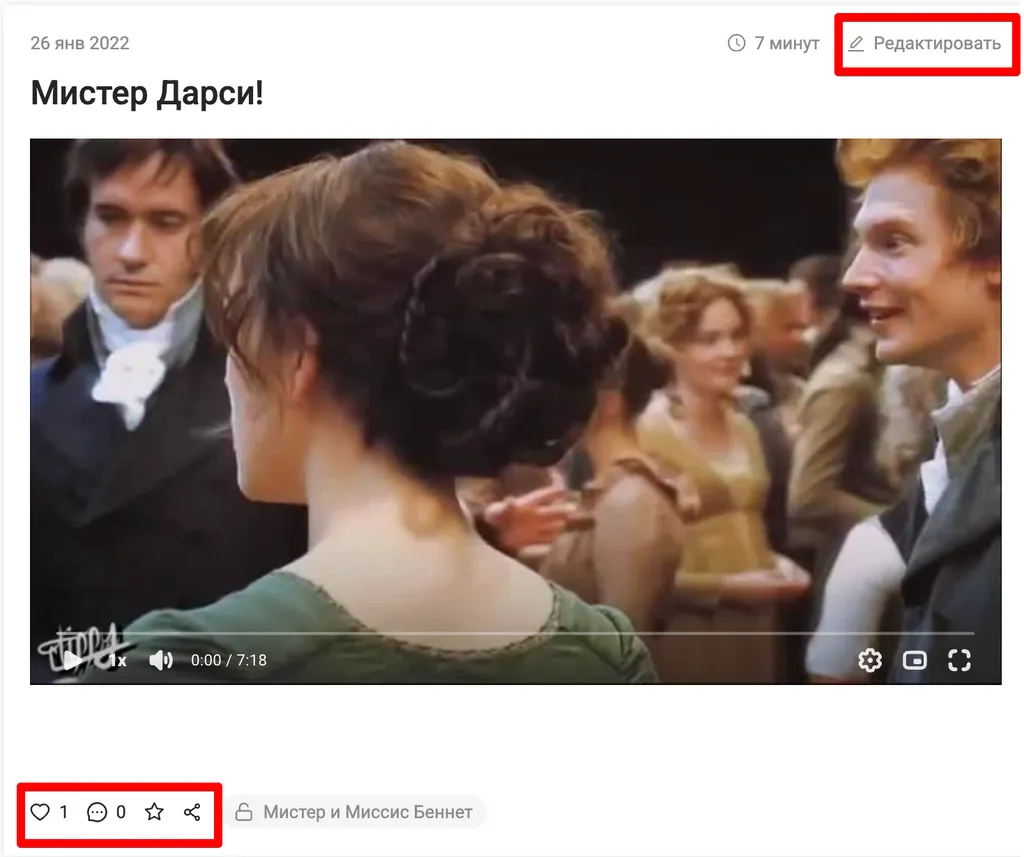
Task: Click the 26 янв 2022 date
Action: tap(80, 43)
